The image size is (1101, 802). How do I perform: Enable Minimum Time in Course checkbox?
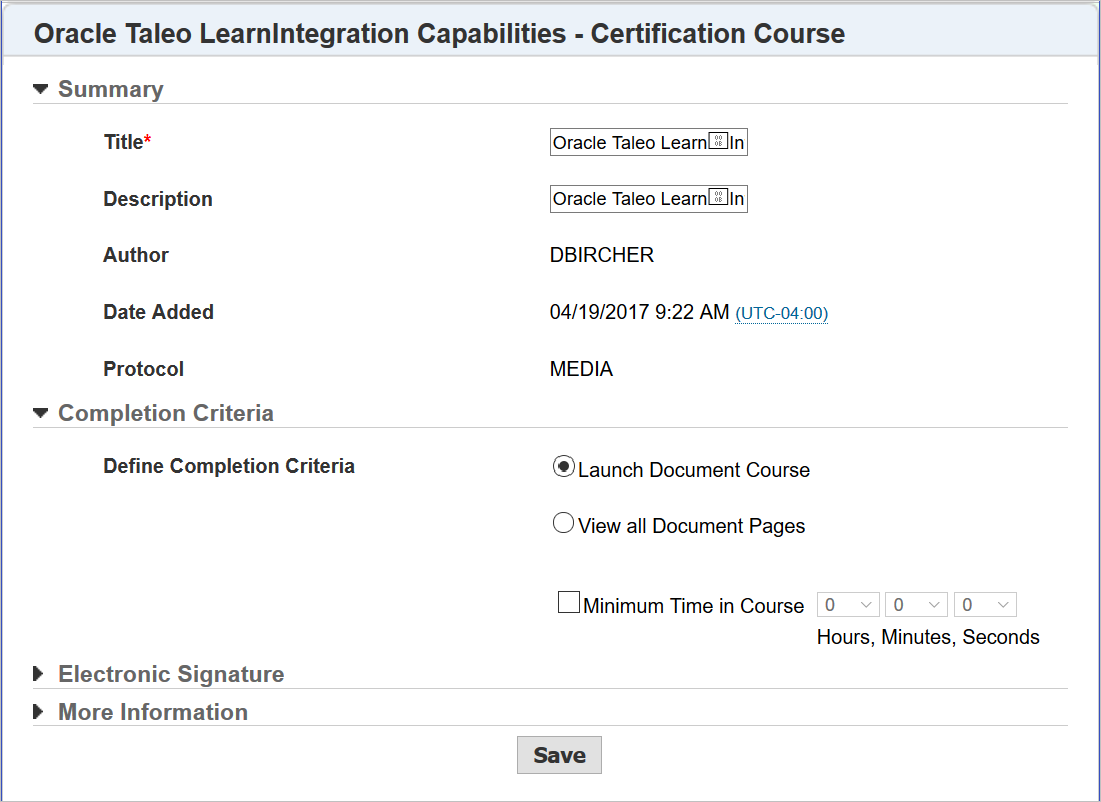coord(568,603)
